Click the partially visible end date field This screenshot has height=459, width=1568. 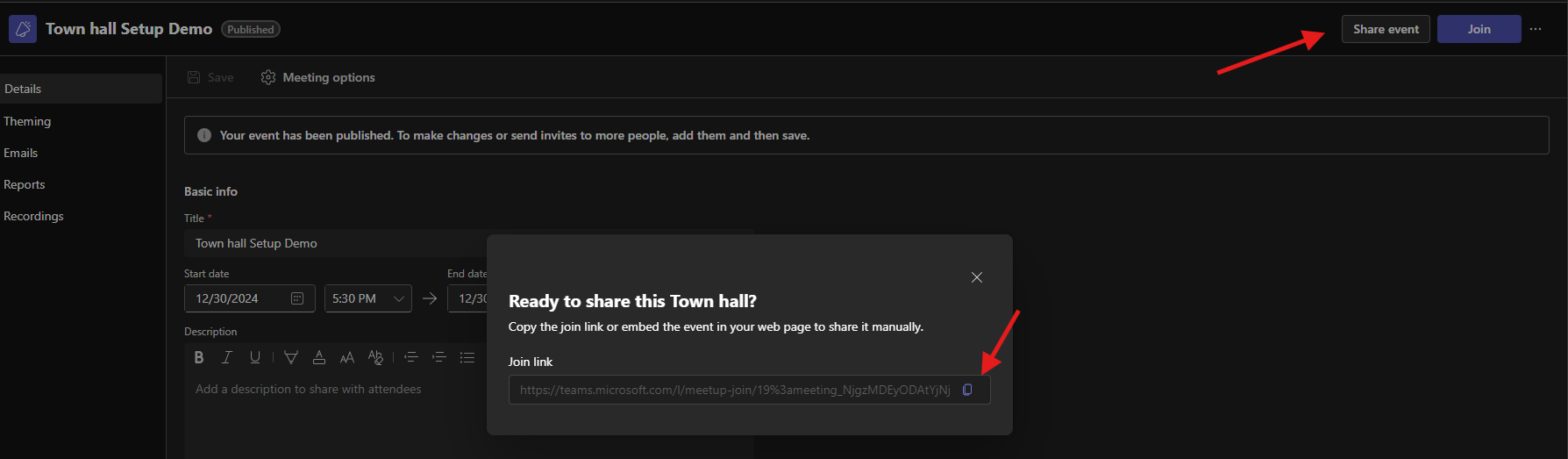[x=467, y=298]
